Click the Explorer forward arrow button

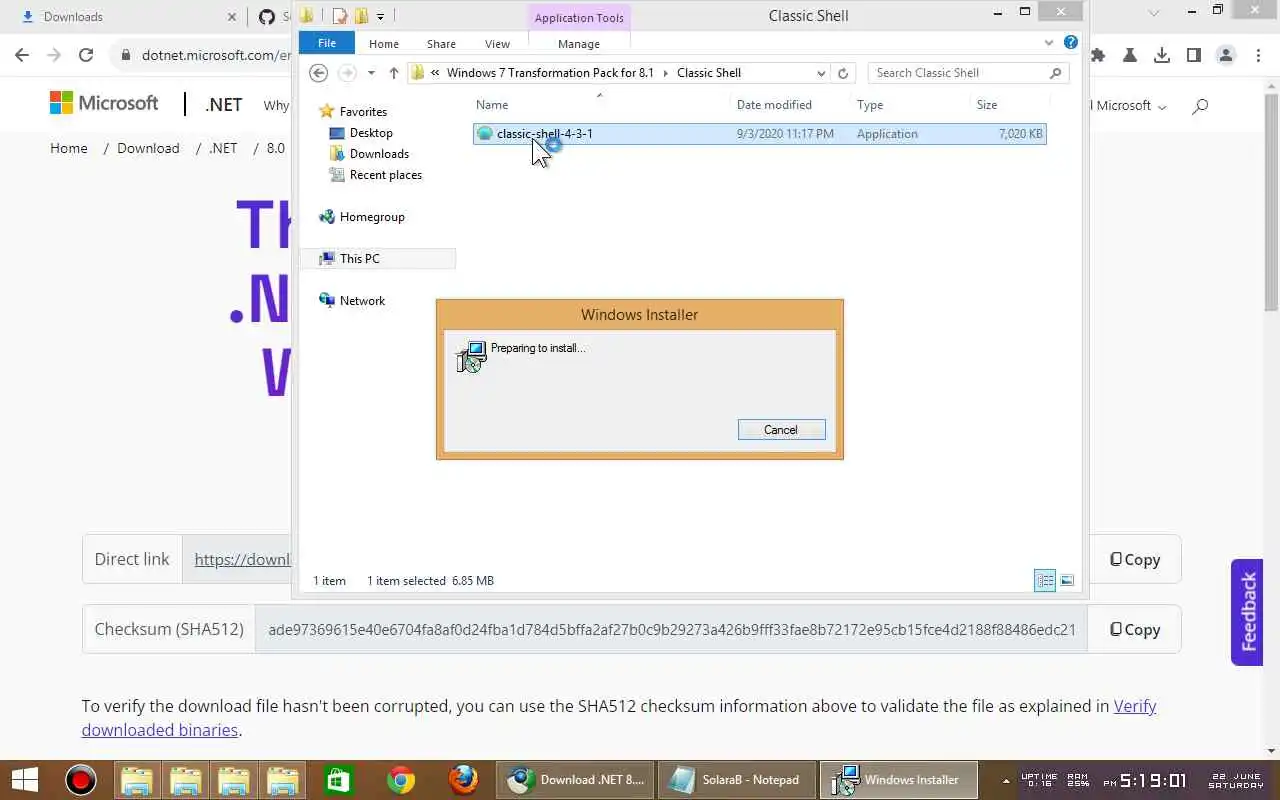(347, 73)
